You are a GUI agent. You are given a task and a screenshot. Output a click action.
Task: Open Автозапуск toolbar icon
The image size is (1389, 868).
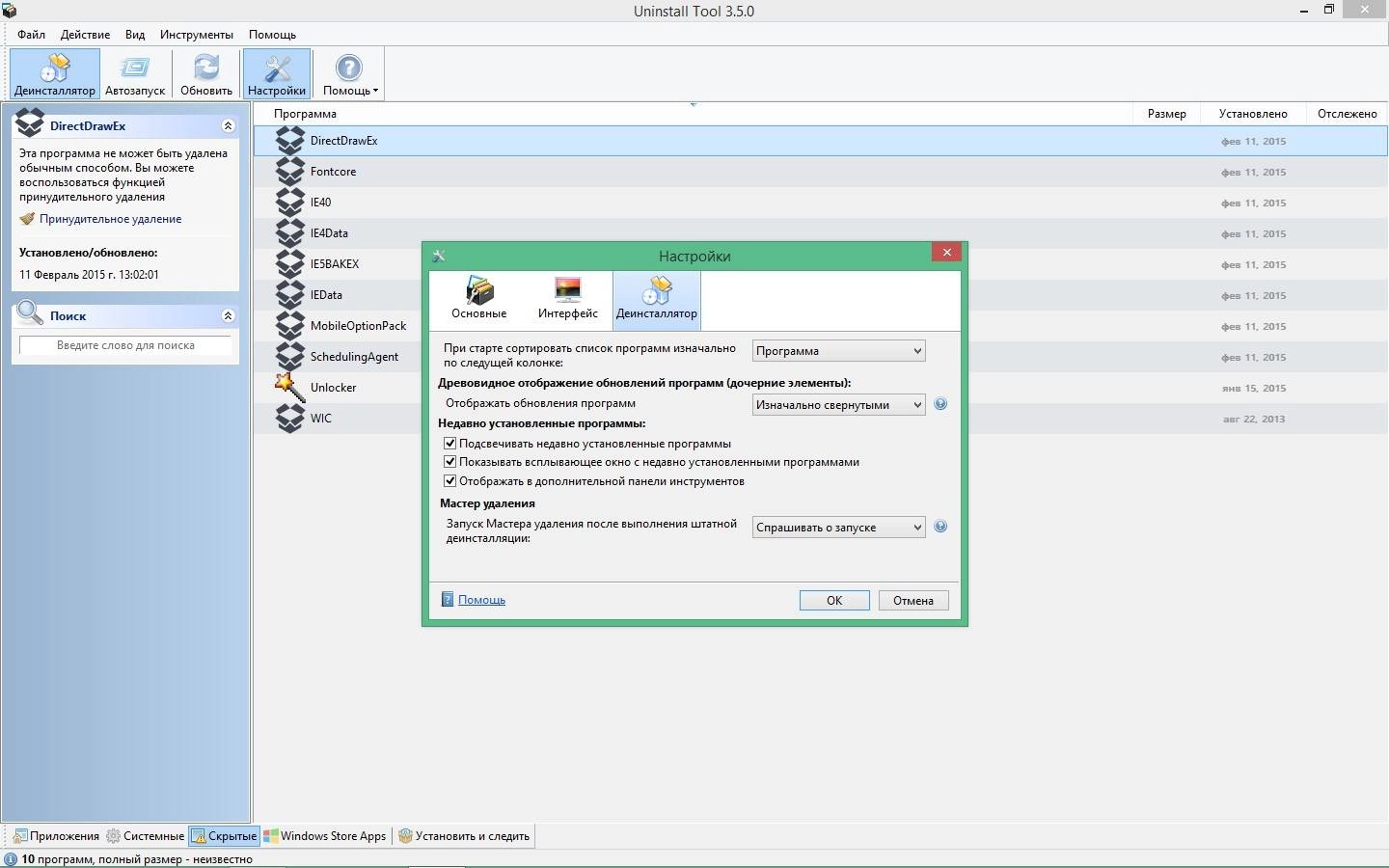(135, 74)
